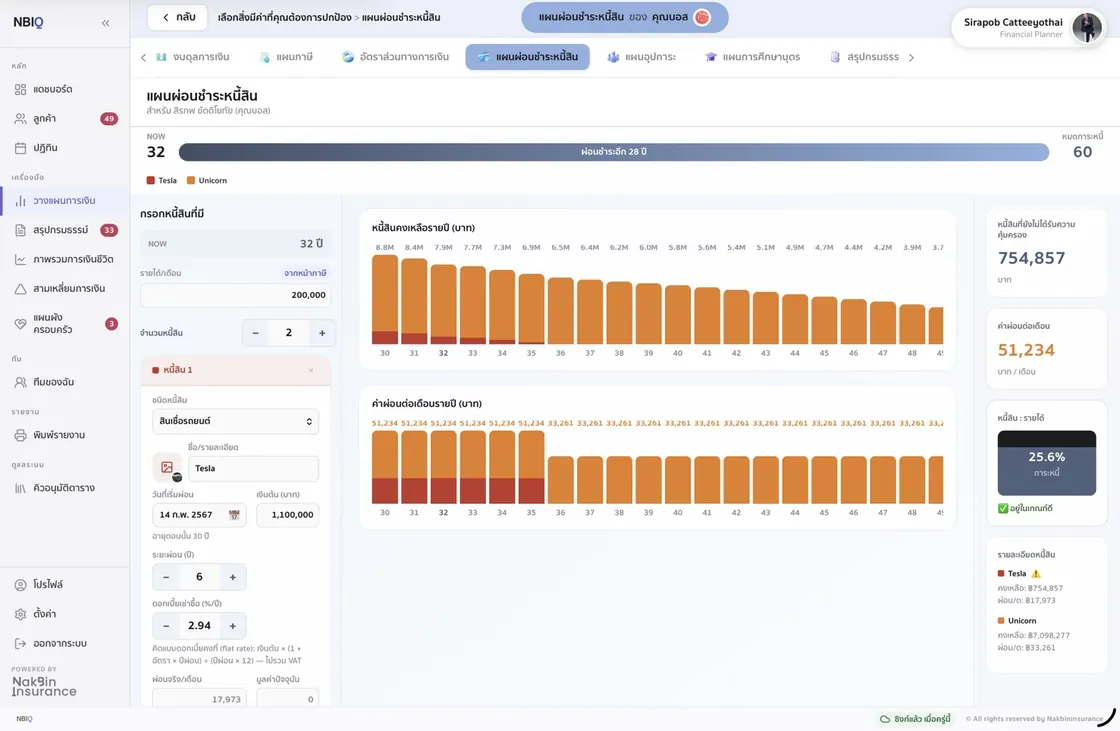Click the อยู่ในเกณฑ์ดี green checkbox
Image resolution: width=1120 pixels, height=731 pixels.
tap(1002, 509)
